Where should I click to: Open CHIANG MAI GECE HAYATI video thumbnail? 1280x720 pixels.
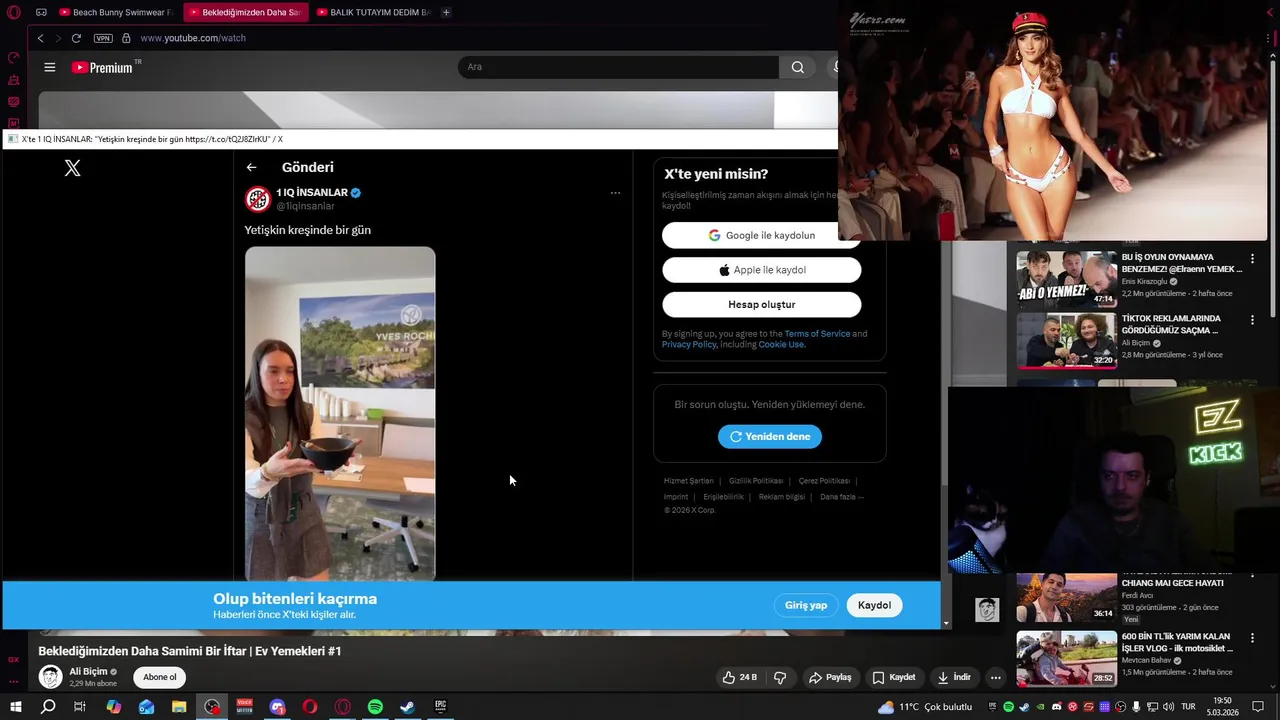(x=1067, y=597)
